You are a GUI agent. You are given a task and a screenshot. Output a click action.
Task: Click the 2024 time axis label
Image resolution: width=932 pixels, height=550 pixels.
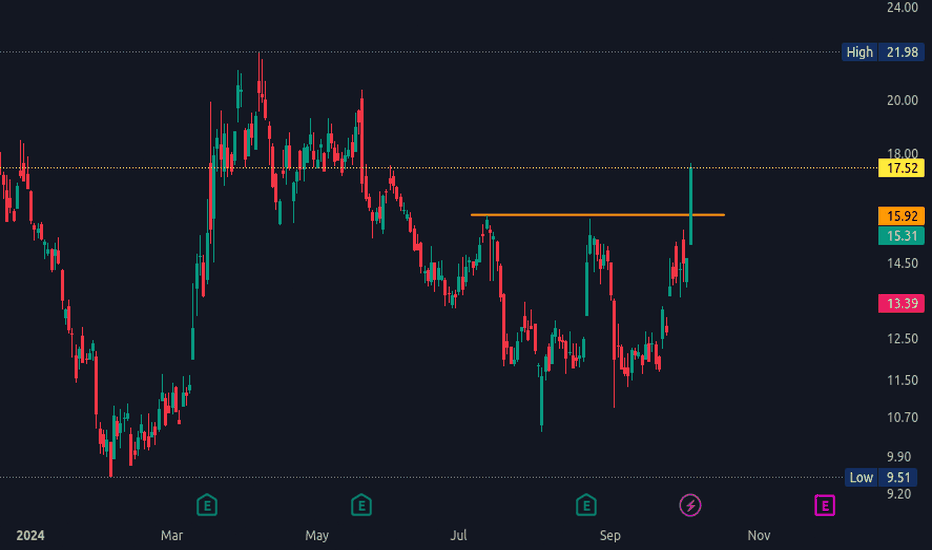[x=30, y=535]
